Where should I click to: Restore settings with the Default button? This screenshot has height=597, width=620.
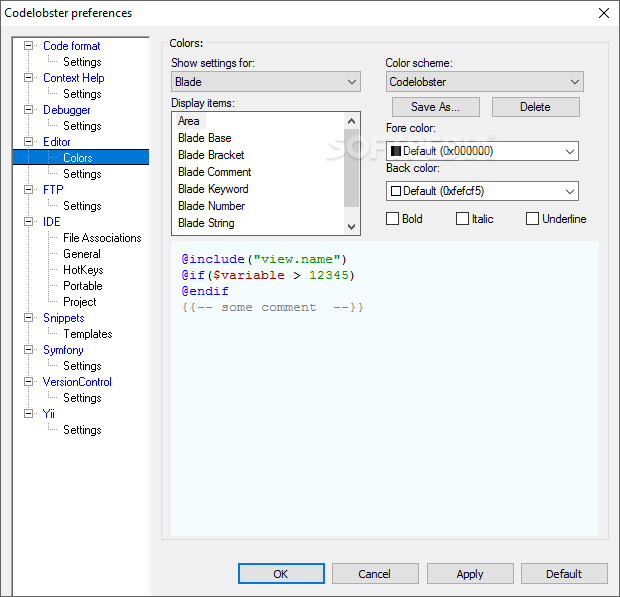(x=564, y=574)
